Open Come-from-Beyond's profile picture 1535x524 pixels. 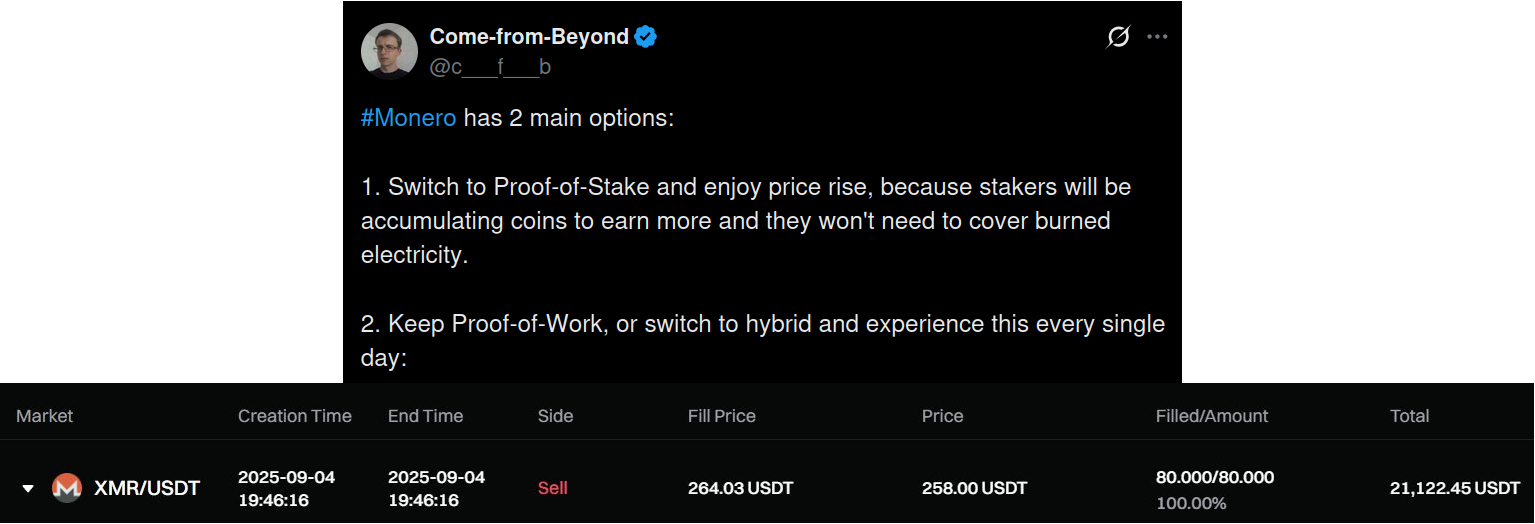(x=389, y=50)
